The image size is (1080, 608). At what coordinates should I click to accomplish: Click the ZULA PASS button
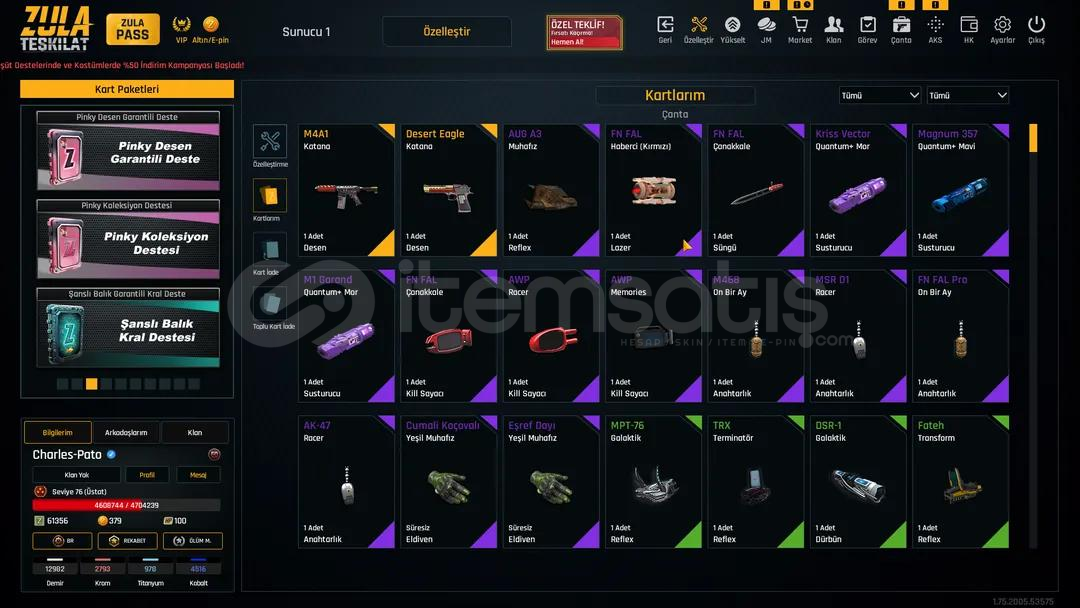132,29
